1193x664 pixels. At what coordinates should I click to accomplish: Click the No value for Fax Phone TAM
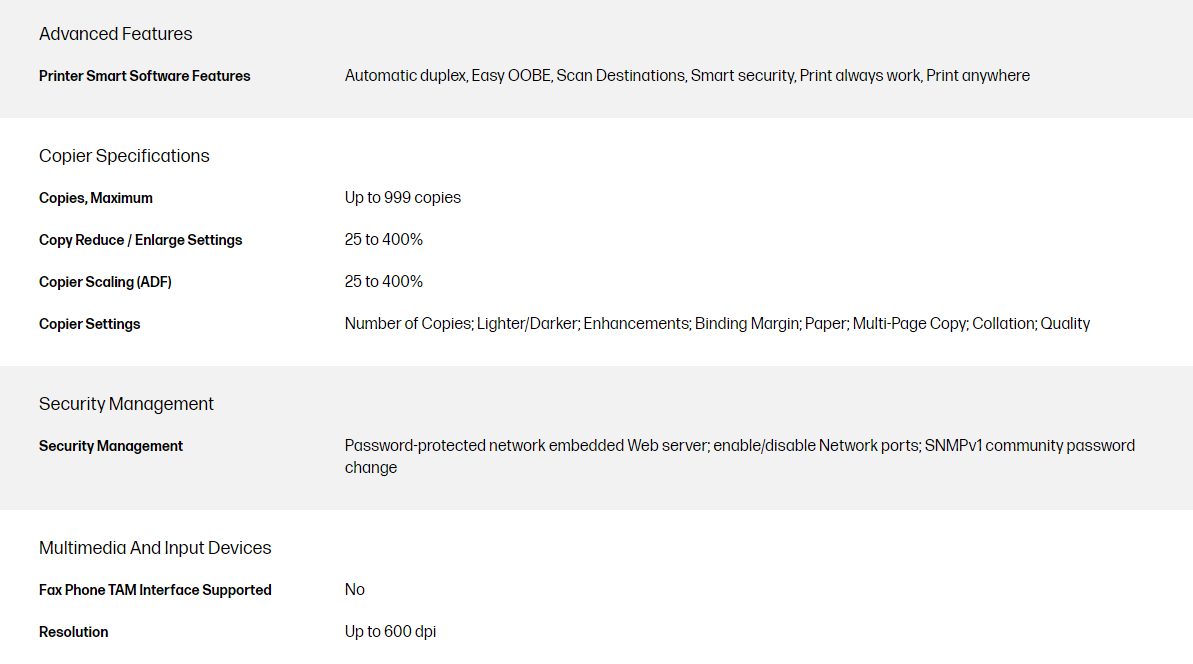point(355,590)
